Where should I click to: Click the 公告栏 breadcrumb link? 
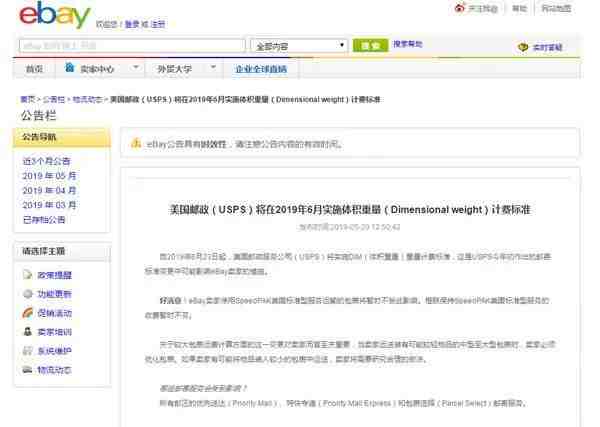point(54,99)
